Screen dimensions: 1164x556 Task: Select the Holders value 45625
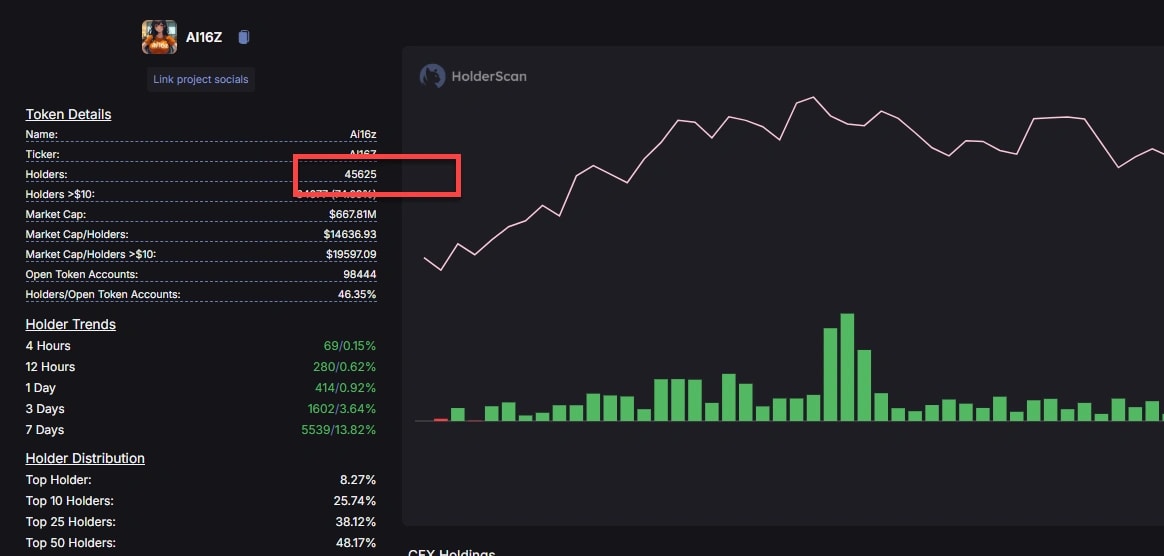point(360,174)
